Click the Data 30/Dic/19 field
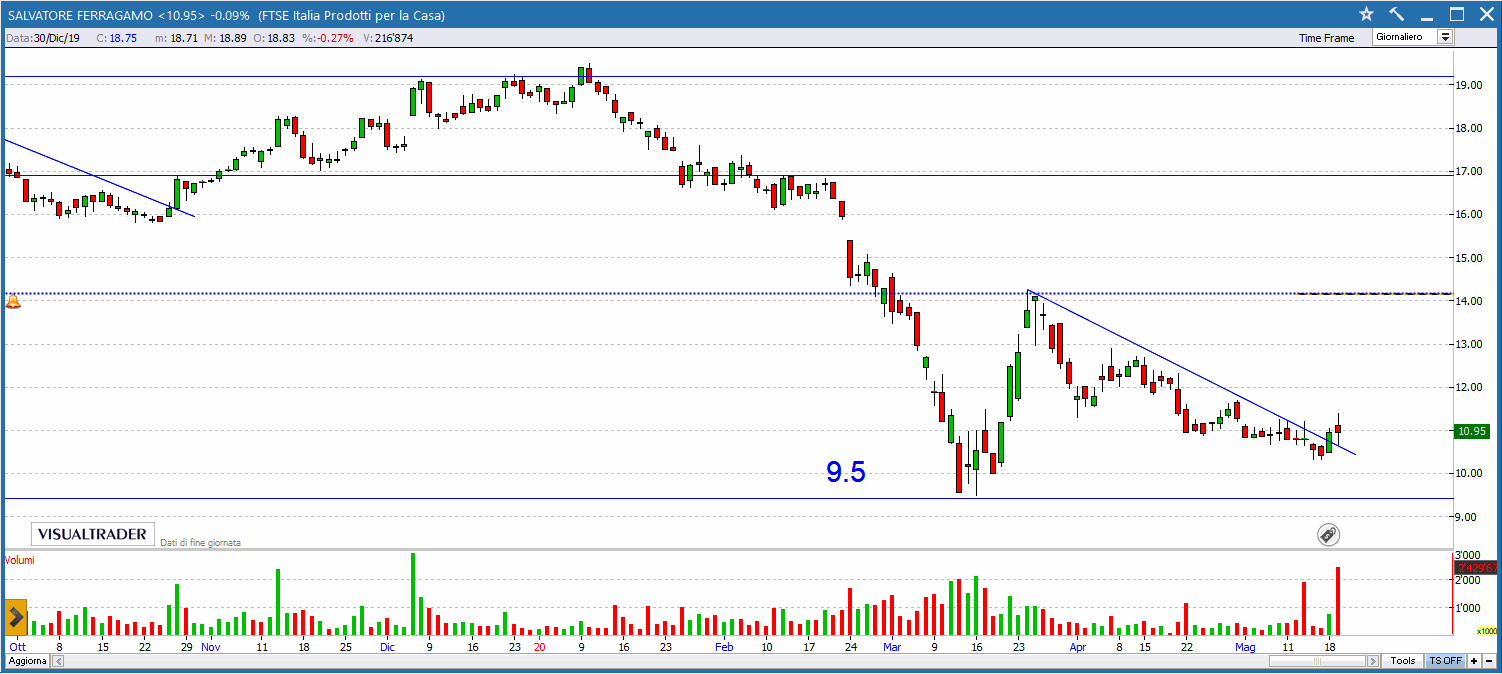The height and width of the screenshot is (674, 1502). (44, 38)
